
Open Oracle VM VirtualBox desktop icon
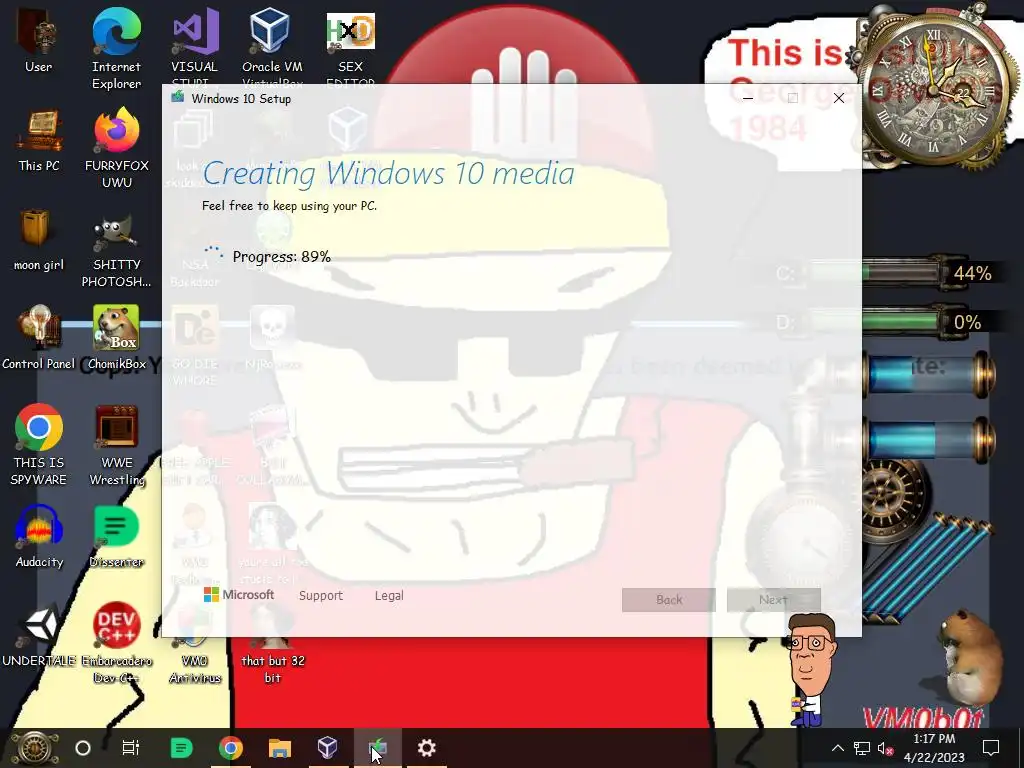coord(272,47)
